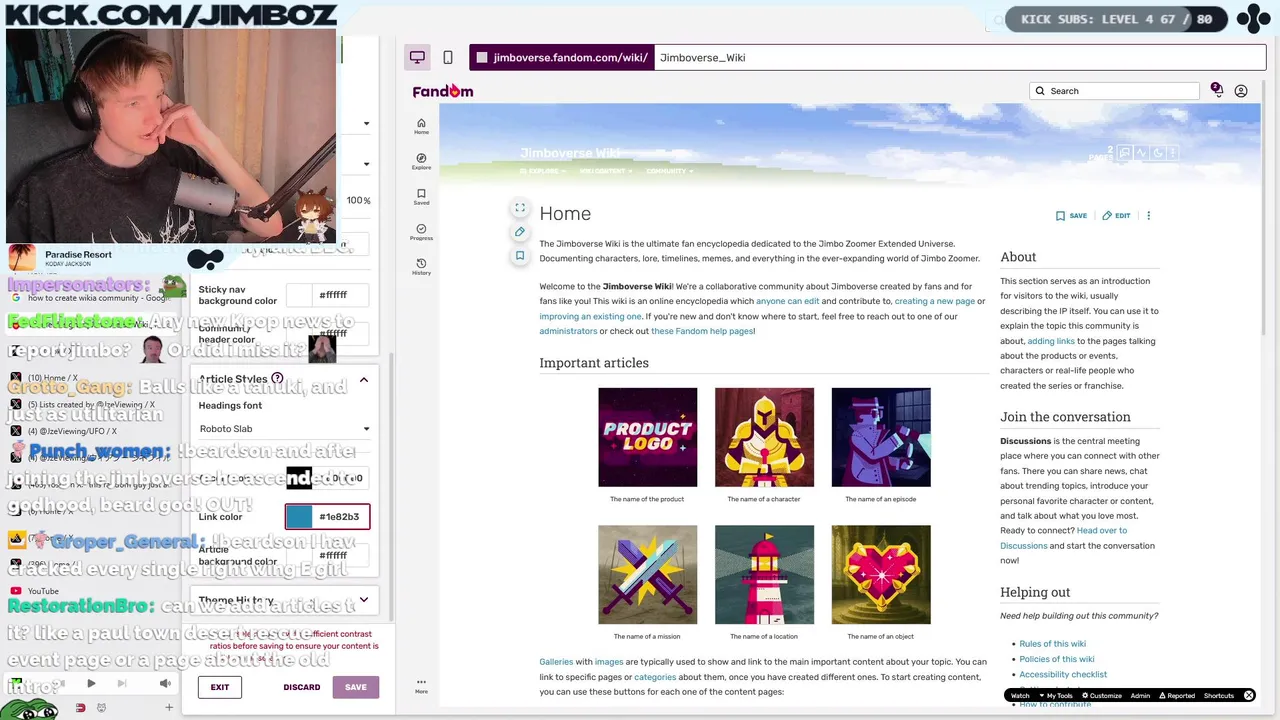Go to Home in Fandom sidebar
The height and width of the screenshot is (720, 1280).
click(421, 126)
